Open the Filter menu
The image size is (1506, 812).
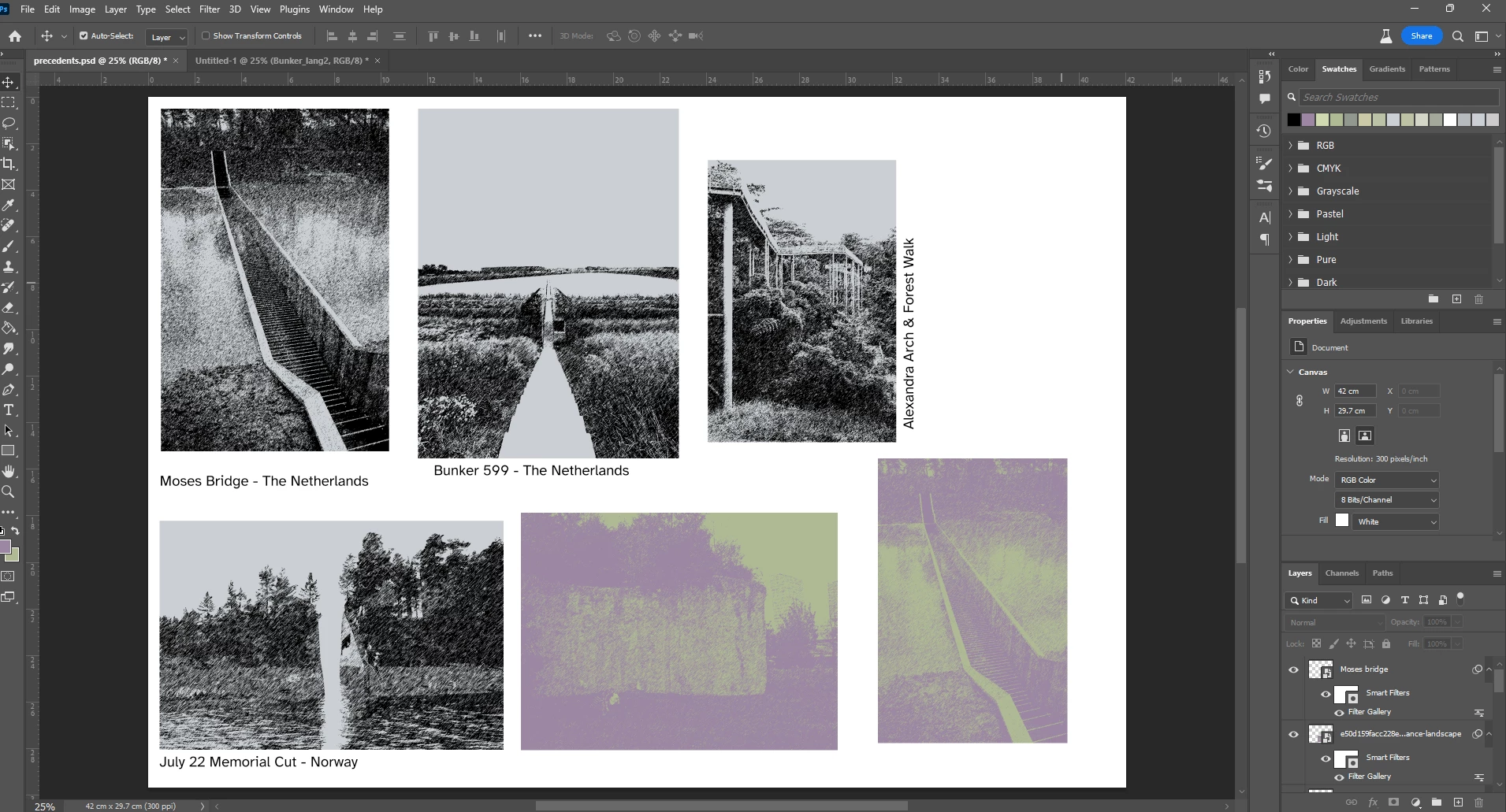[x=210, y=9]
